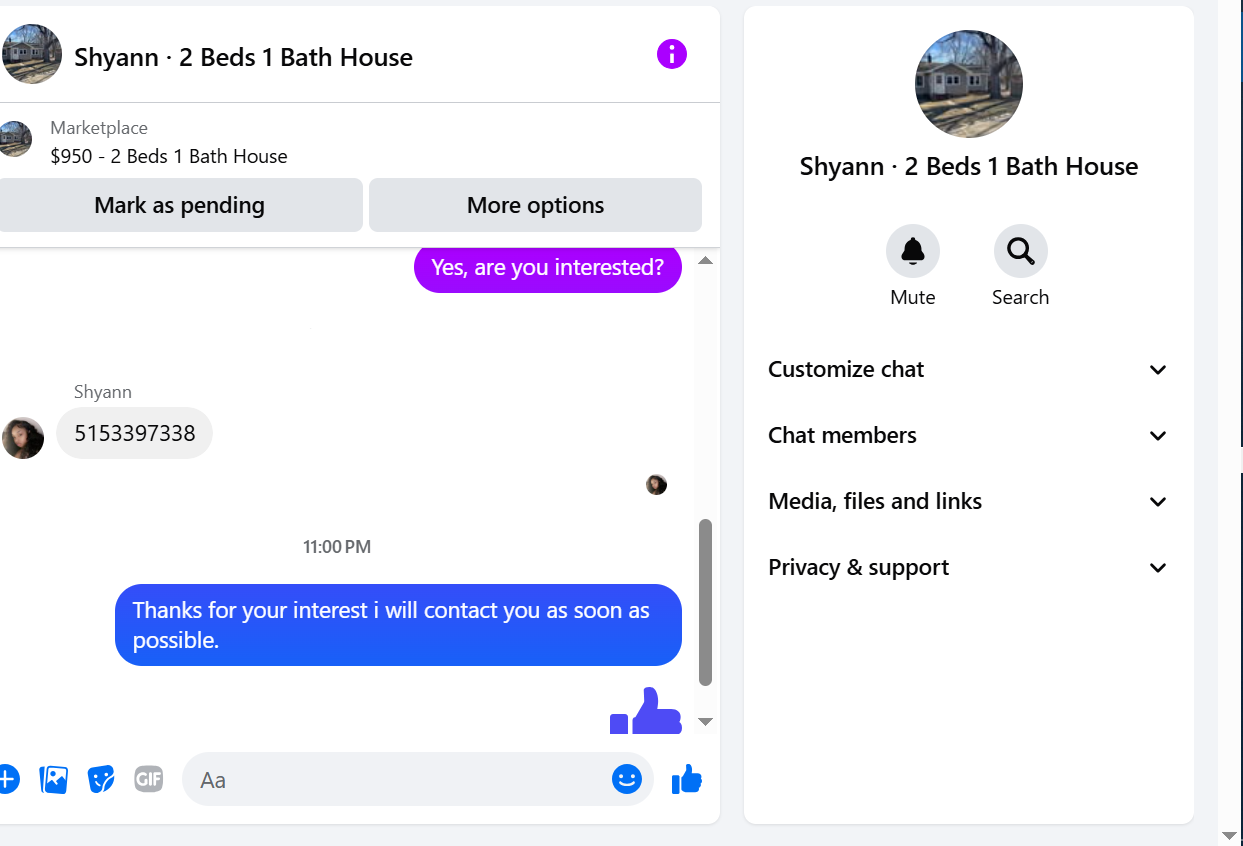Choose a sticker from sticker icon

(x=101, y=779)
